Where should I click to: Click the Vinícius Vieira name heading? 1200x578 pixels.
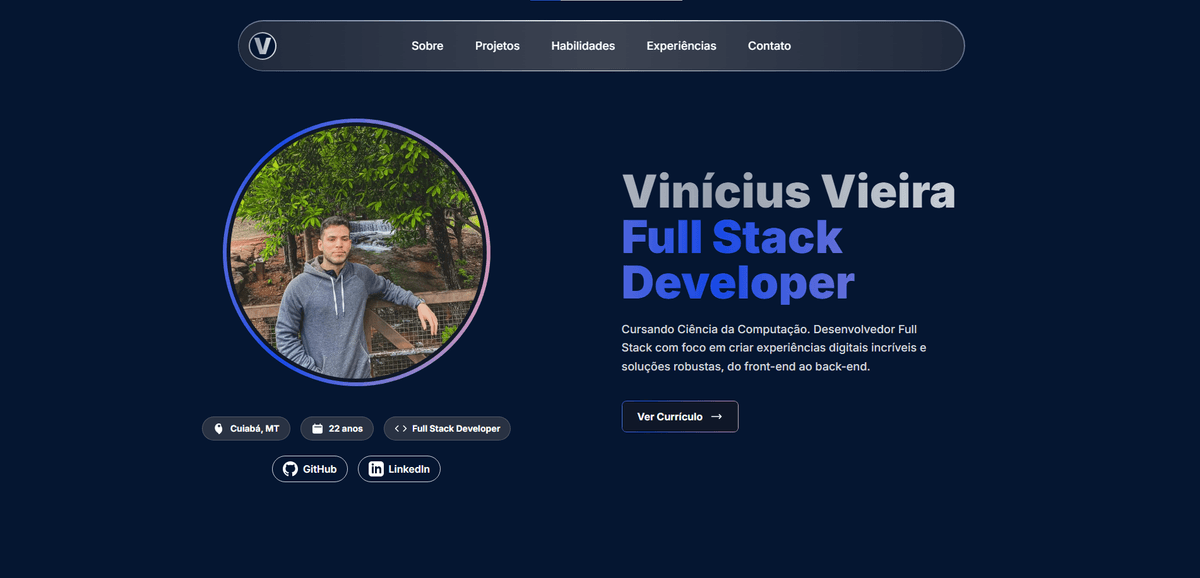pyautogui.click(x=788, y=192)
